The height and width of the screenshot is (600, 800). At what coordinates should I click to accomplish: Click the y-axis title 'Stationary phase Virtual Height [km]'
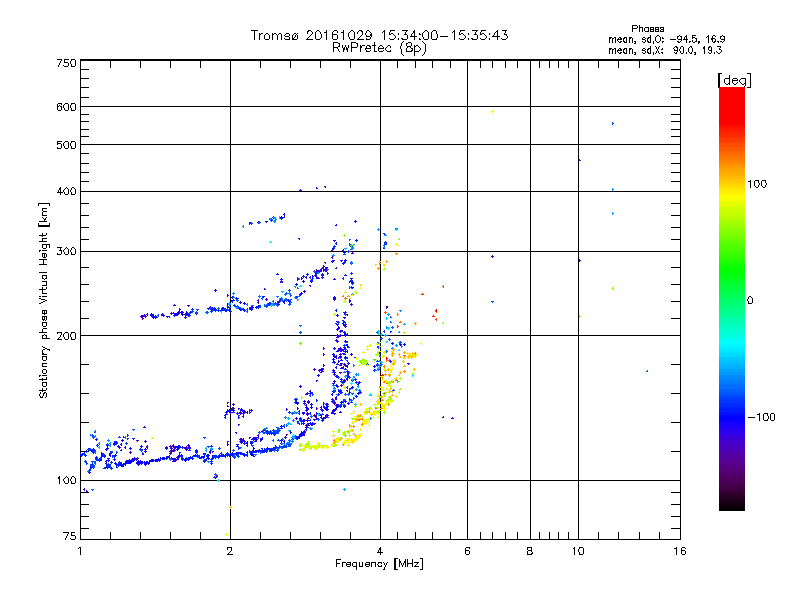pyautogui.click(x=44, y=300)
